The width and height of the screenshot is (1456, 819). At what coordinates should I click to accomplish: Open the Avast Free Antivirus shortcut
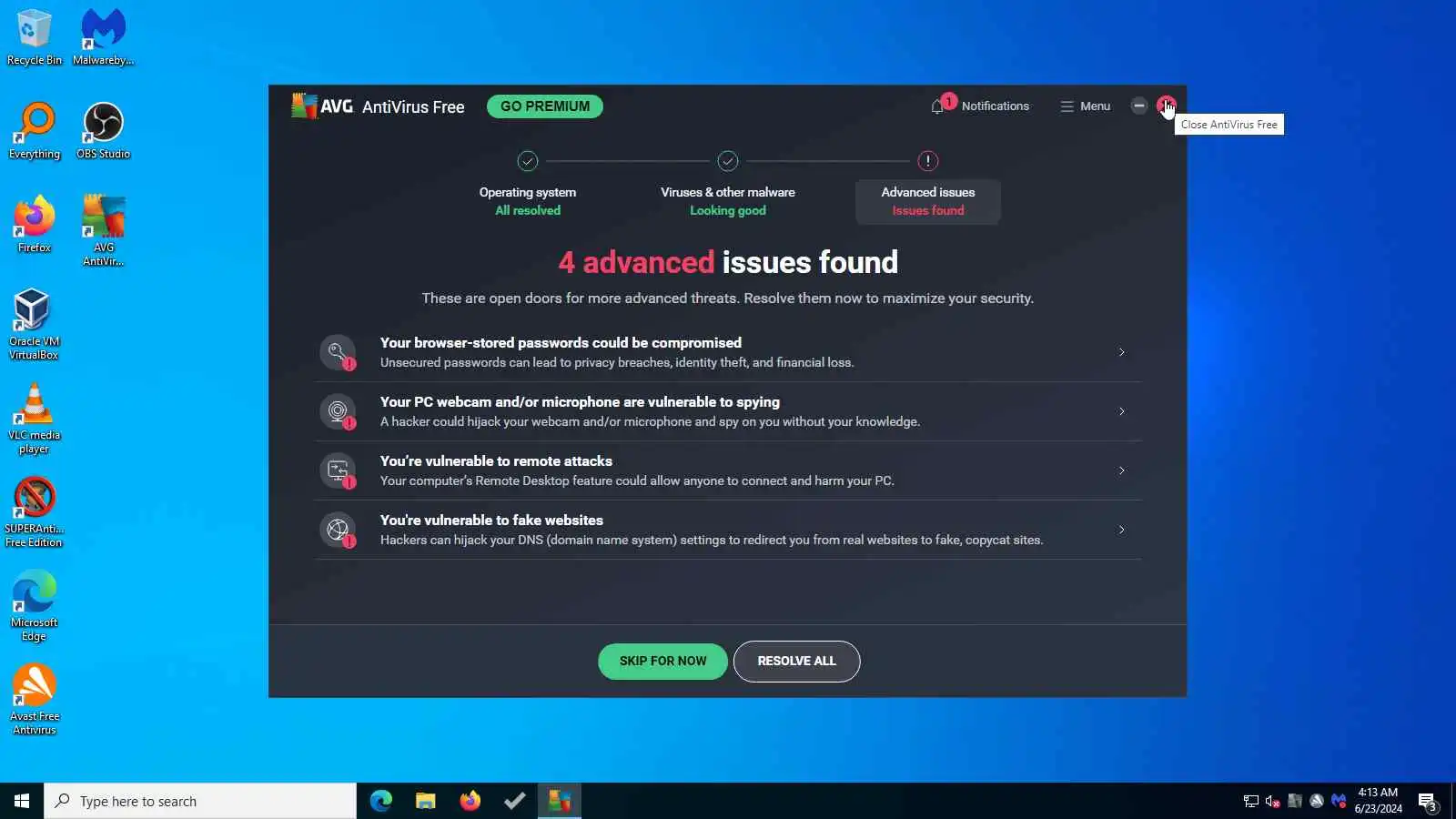pos(35,700)
